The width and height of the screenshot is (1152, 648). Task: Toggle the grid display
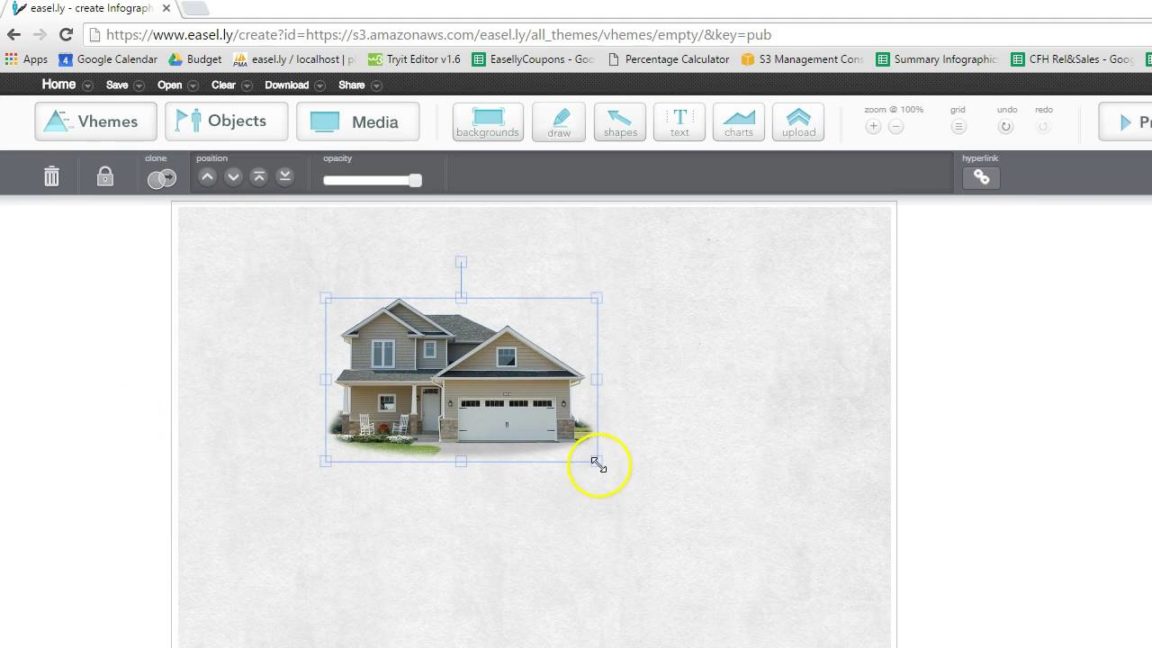[x=957, y=126]
